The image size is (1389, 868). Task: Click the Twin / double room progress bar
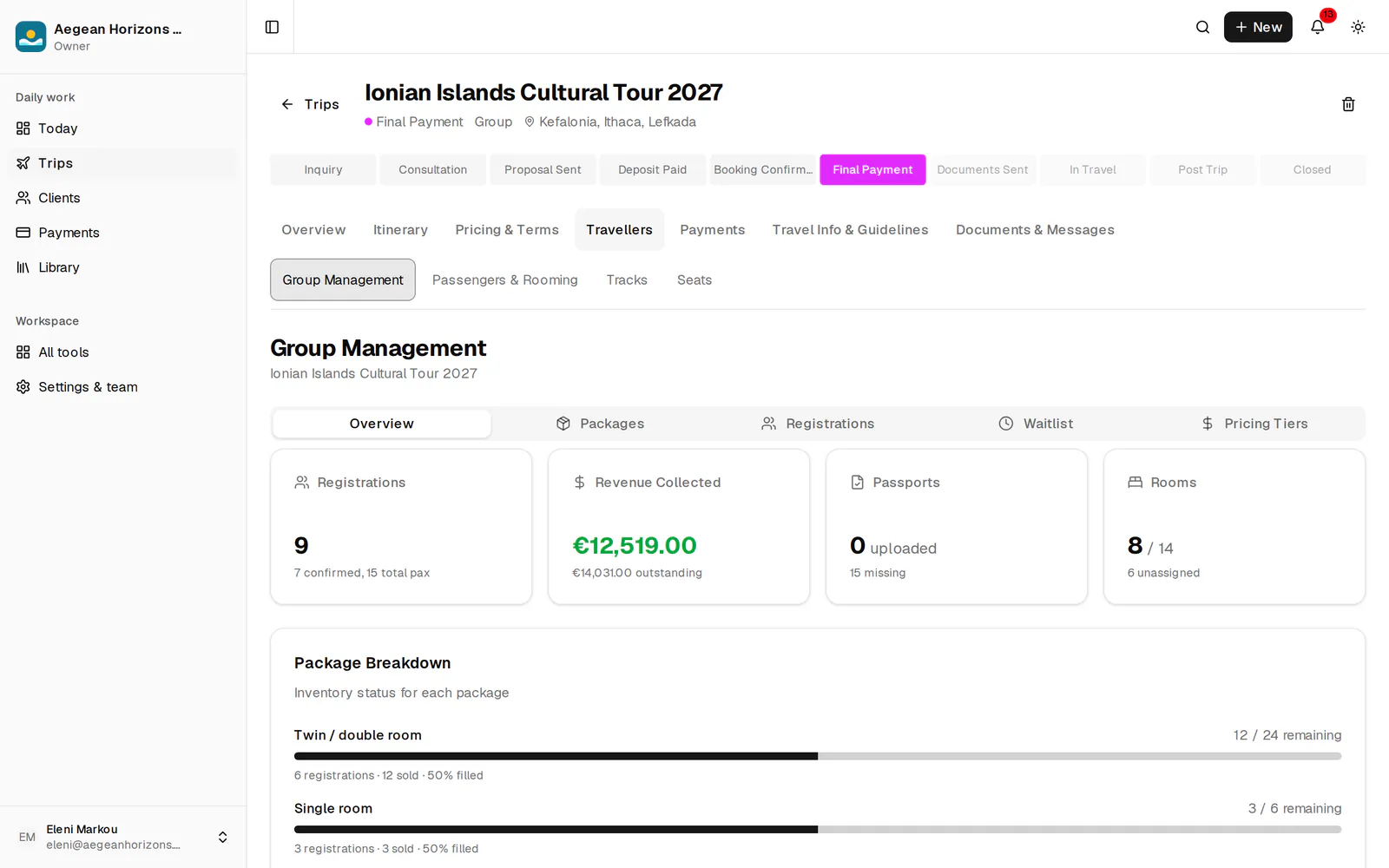tap(818, 756)
